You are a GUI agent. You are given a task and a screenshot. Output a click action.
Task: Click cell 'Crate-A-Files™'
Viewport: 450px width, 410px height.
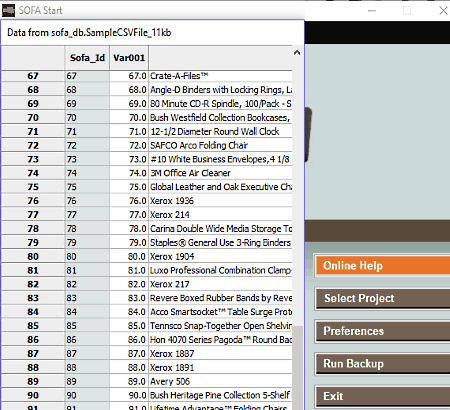220,76
